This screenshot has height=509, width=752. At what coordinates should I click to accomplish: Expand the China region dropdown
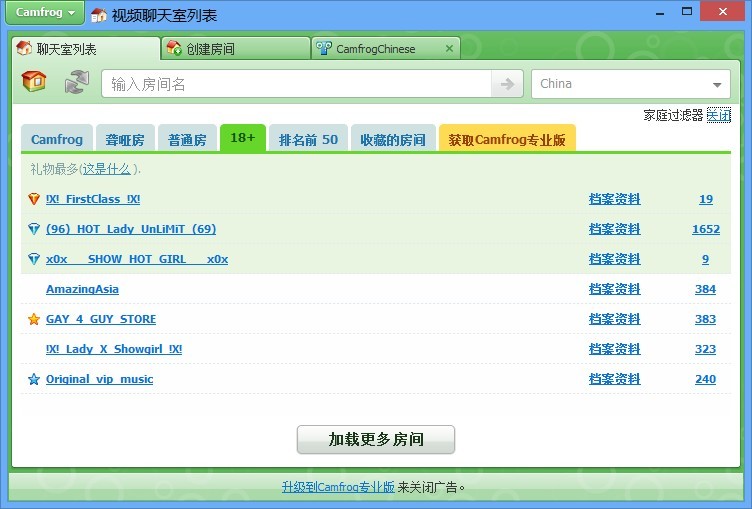[717, 84]
